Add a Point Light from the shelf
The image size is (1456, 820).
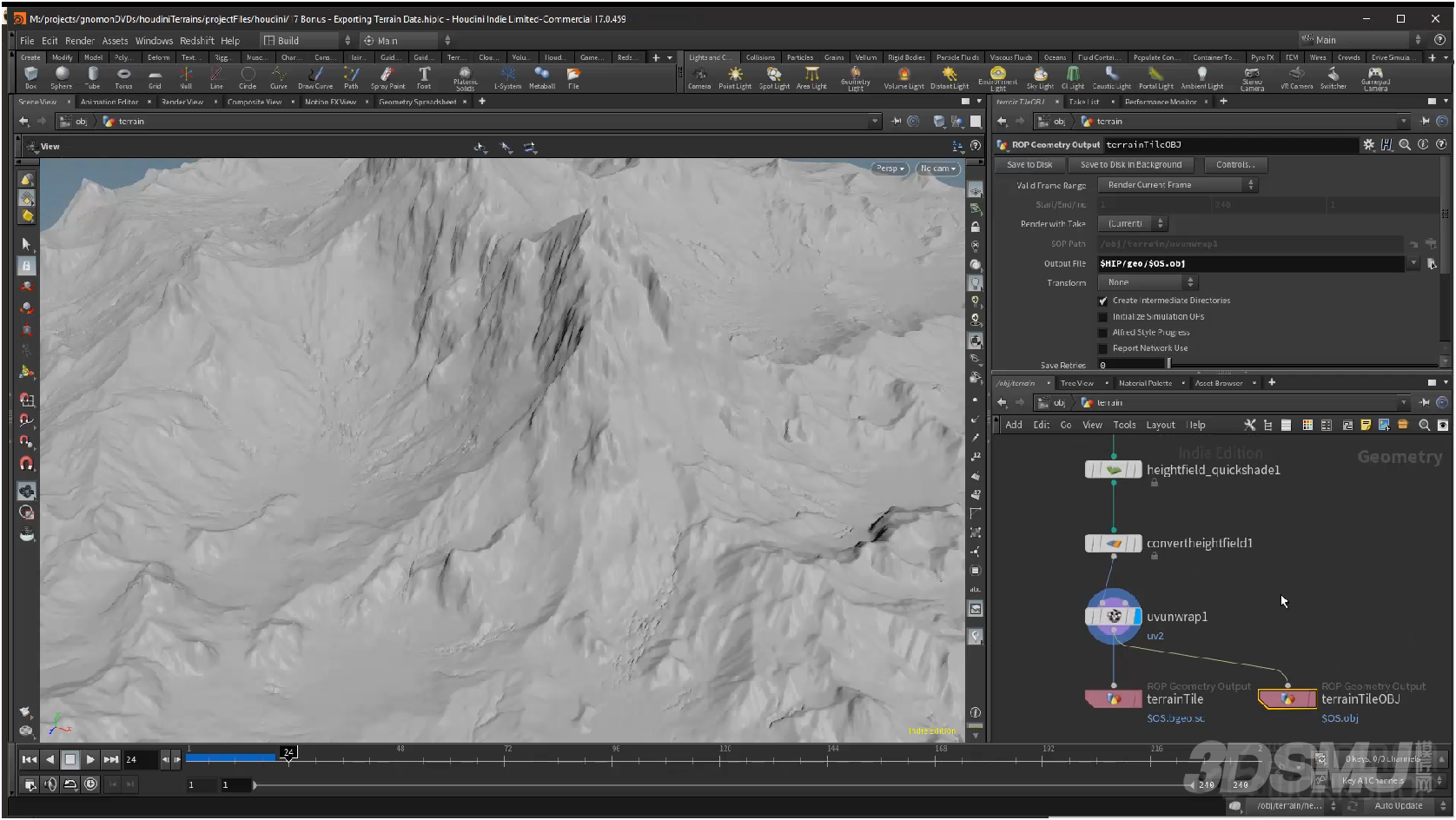click(x=735, y=77)
